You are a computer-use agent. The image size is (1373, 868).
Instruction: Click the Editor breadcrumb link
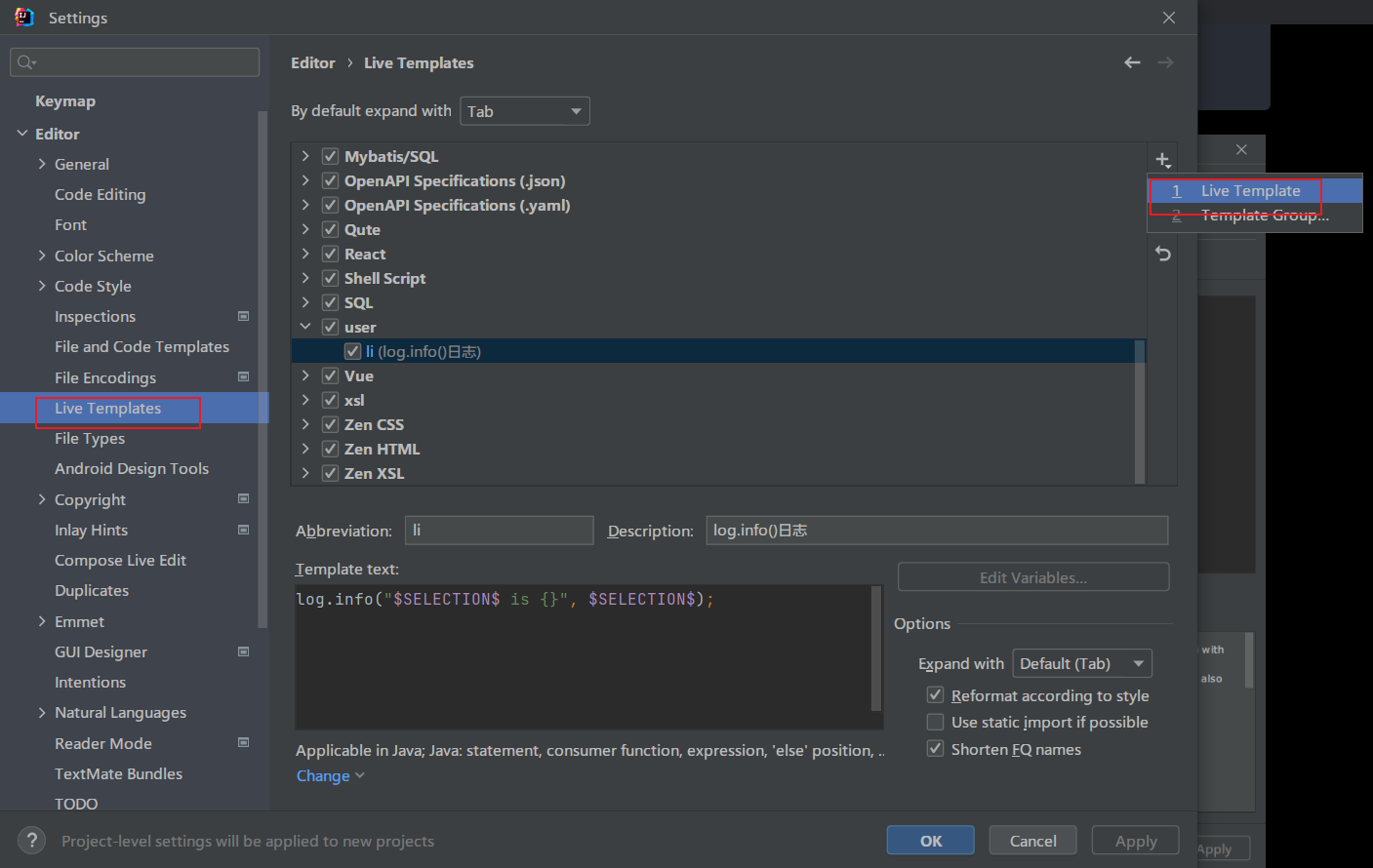click(312, 63)
